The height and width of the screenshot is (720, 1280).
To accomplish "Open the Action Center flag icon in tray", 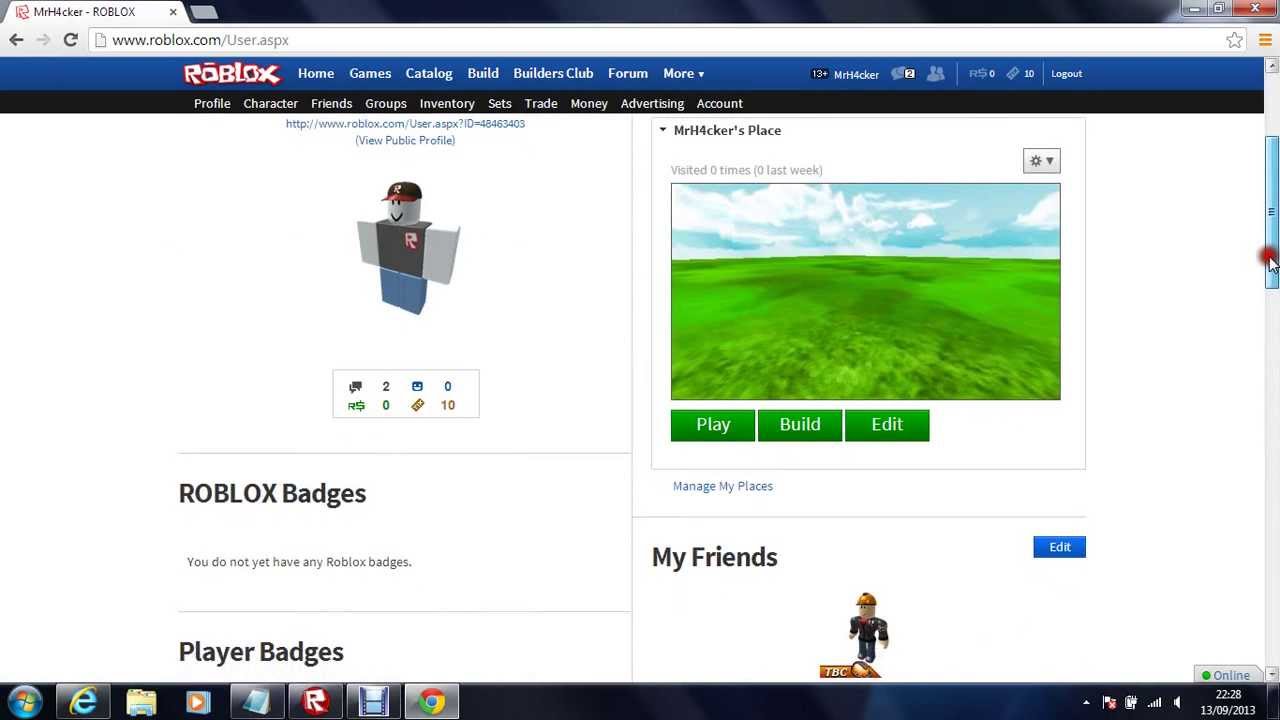I will 1109,702.
